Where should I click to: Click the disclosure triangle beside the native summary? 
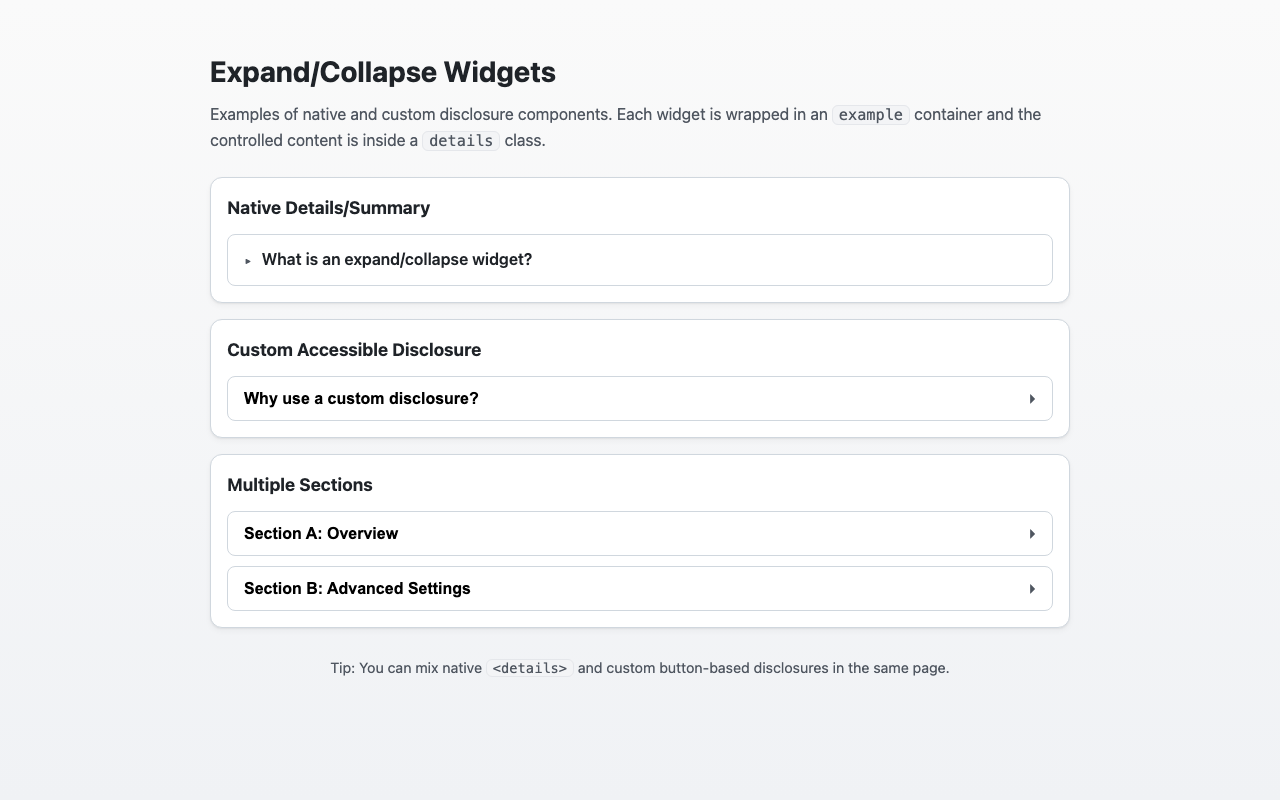click(248, 260)
